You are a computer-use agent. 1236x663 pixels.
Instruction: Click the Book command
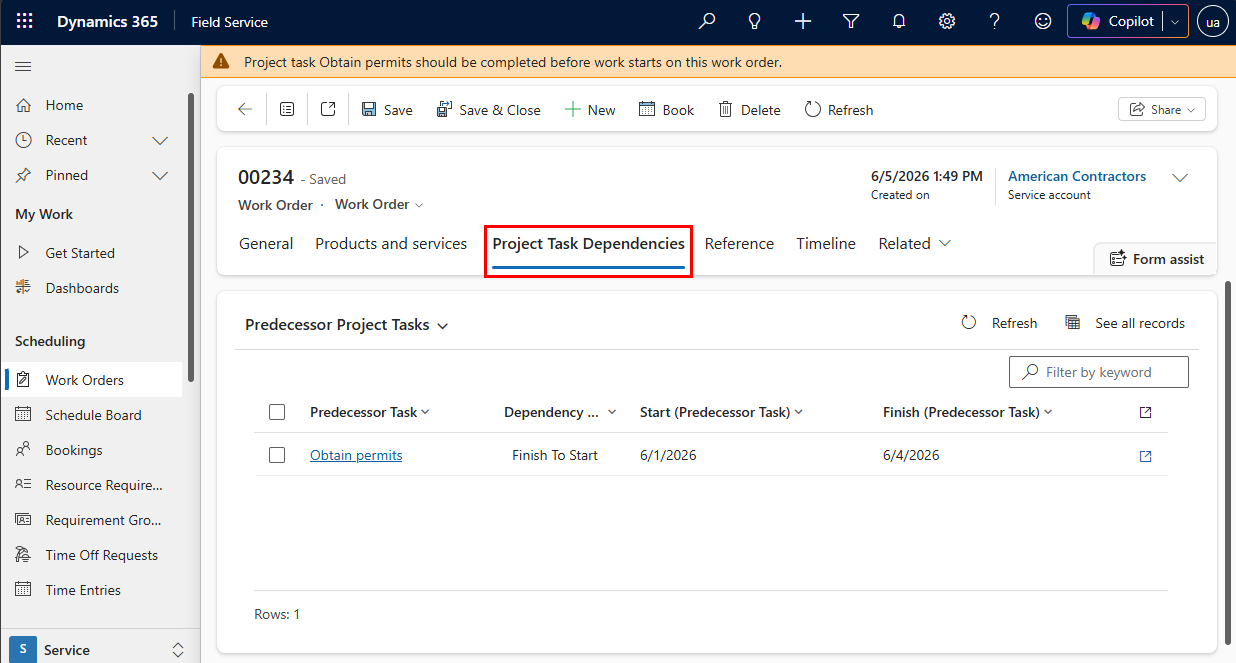pyautogui.click(x=666, y=110)
